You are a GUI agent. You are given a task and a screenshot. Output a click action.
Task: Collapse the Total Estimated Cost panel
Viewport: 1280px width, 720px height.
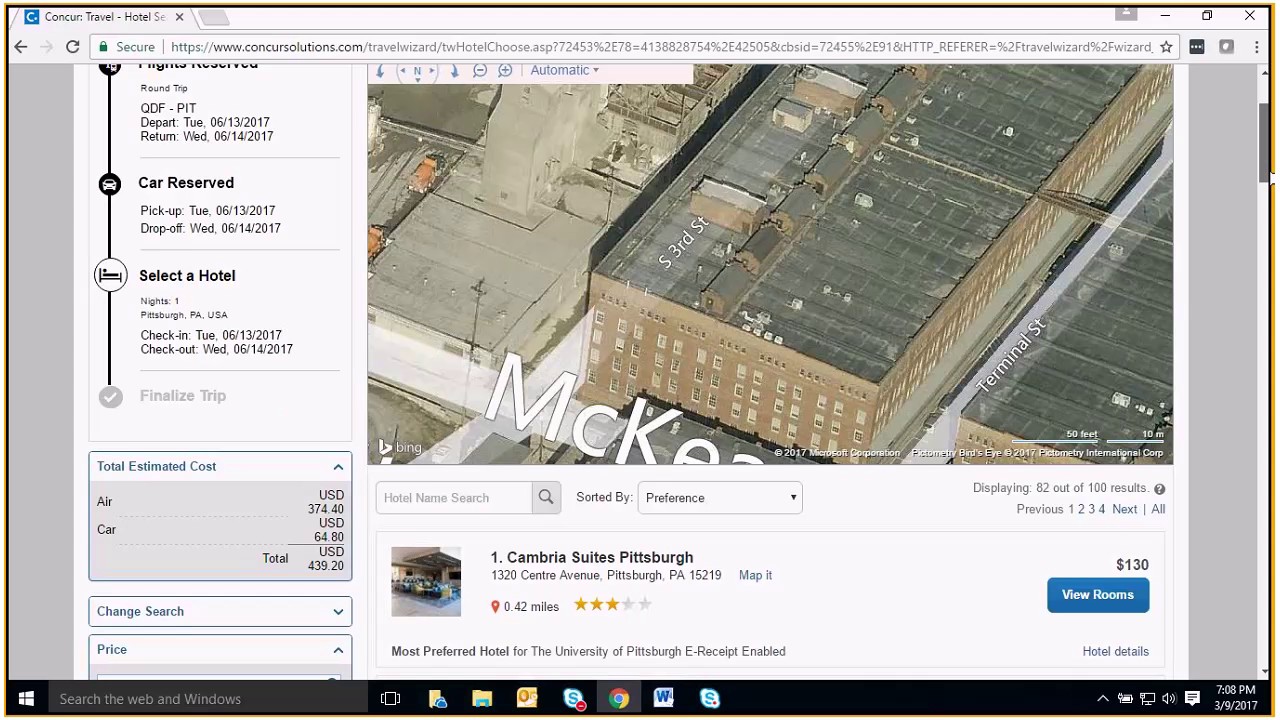coord(338,467)
